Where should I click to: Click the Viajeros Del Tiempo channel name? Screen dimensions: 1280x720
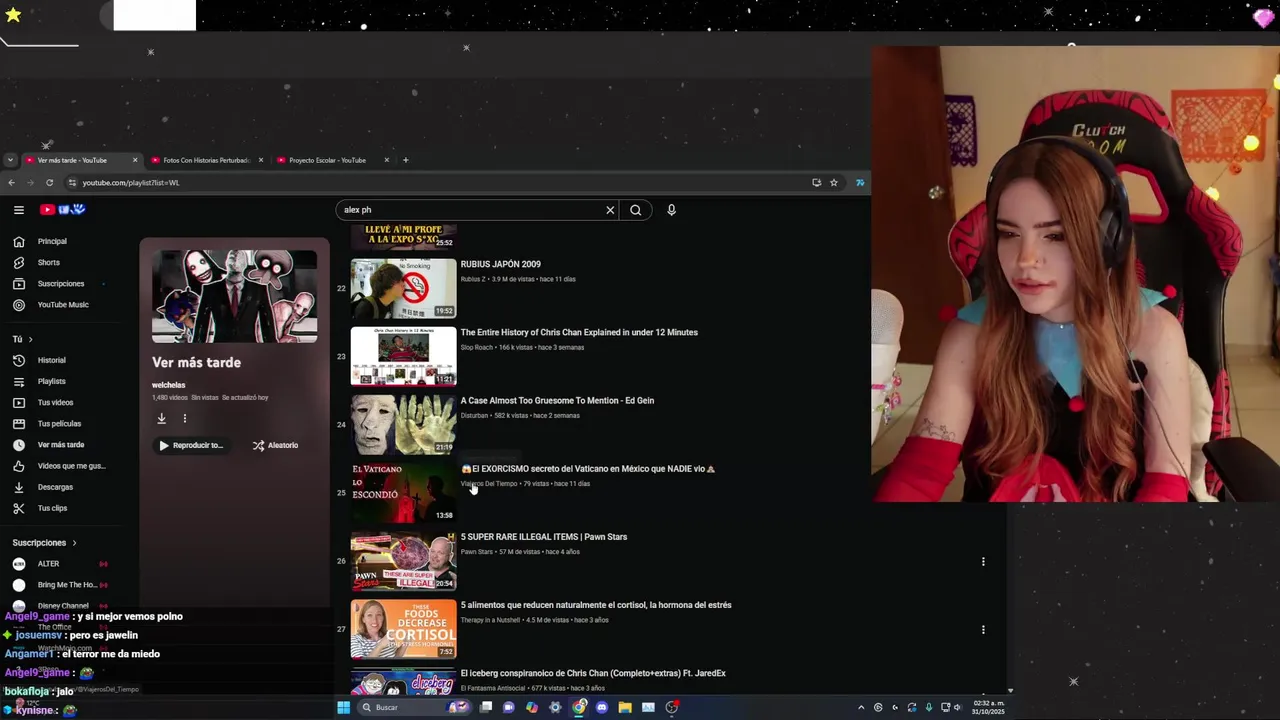tap(489, 484)
